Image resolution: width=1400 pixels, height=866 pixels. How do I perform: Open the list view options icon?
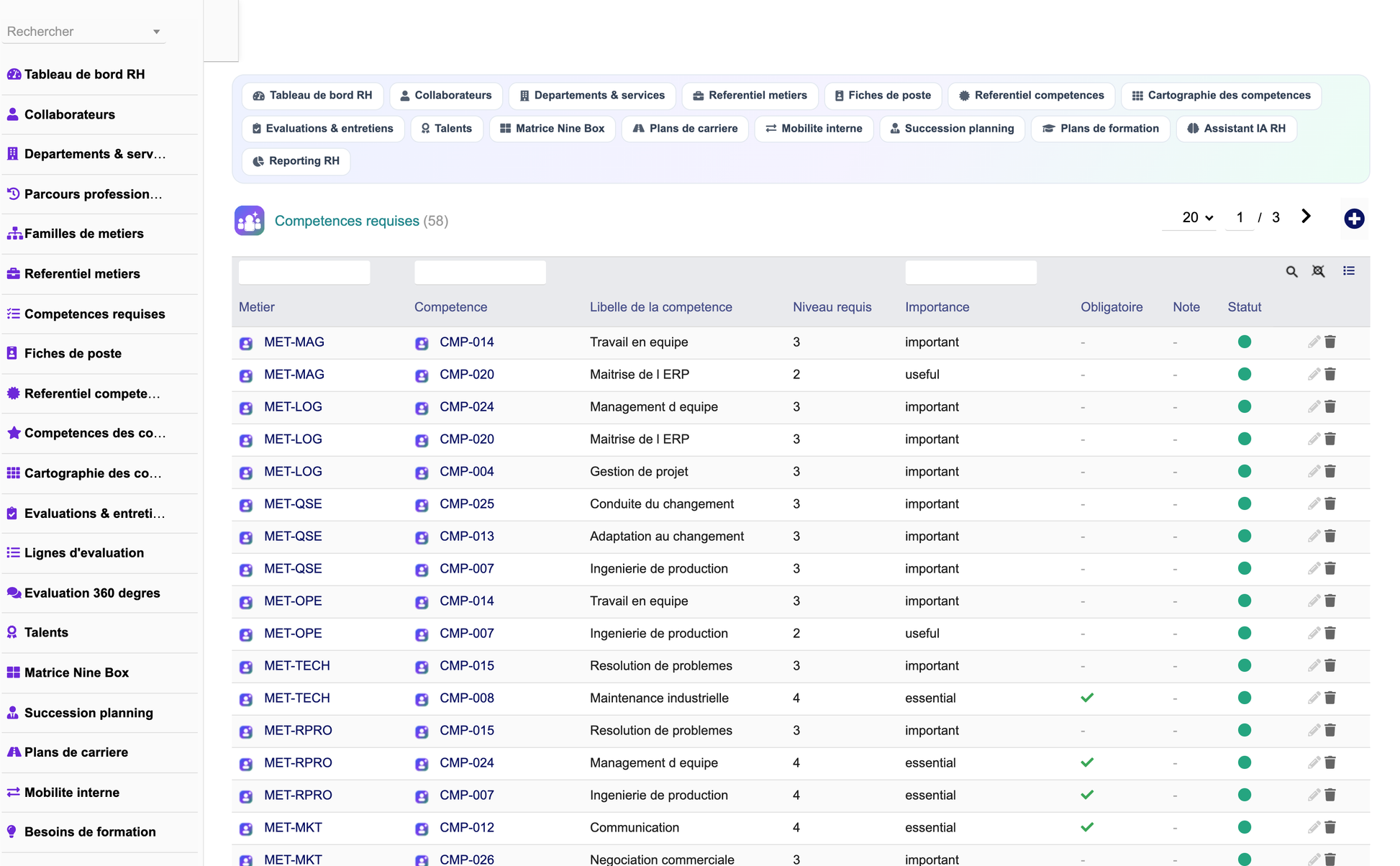click(1349, 271)
